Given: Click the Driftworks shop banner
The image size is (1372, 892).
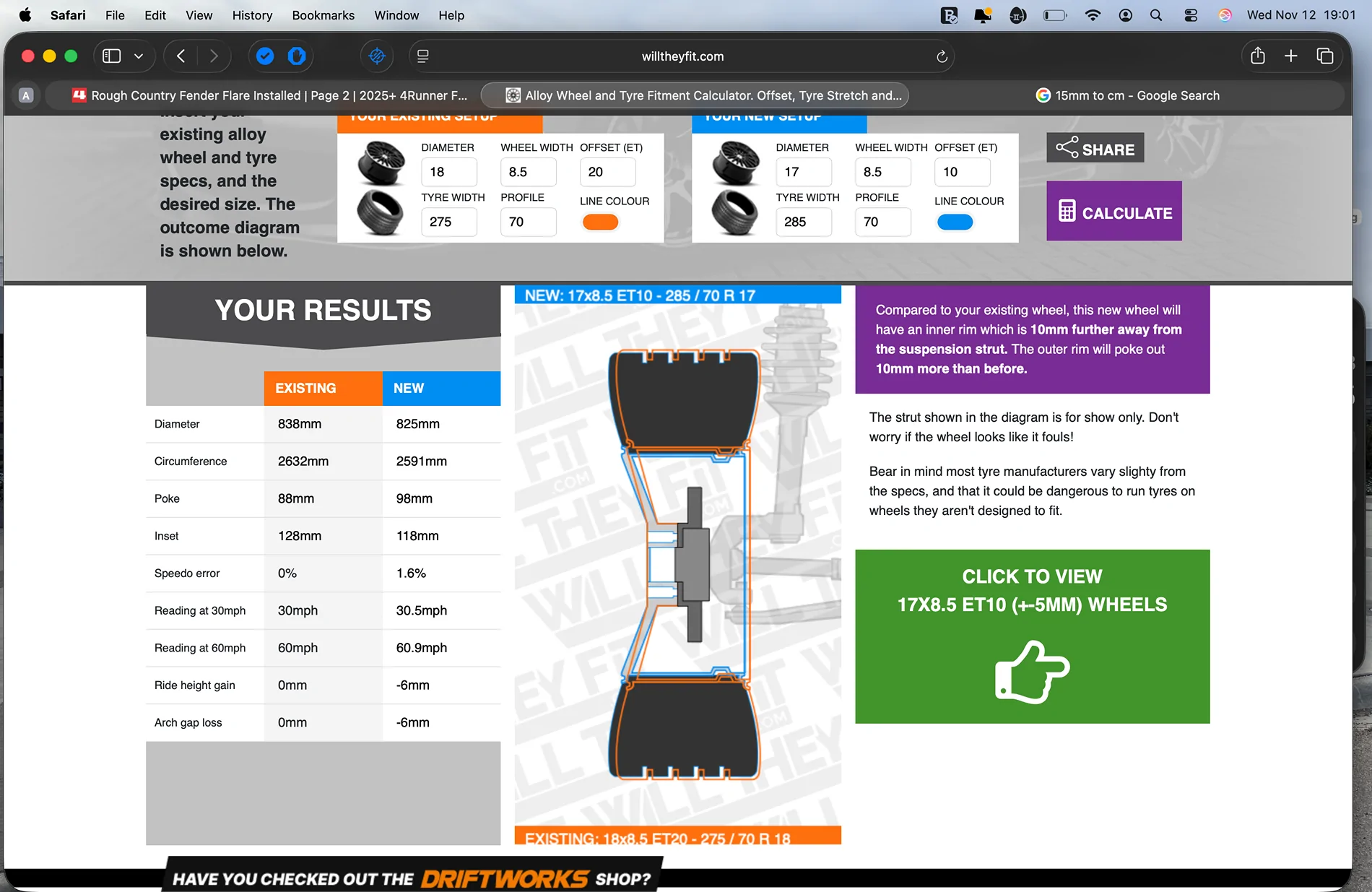Looking at the screenshot, I should pos(412,876).
